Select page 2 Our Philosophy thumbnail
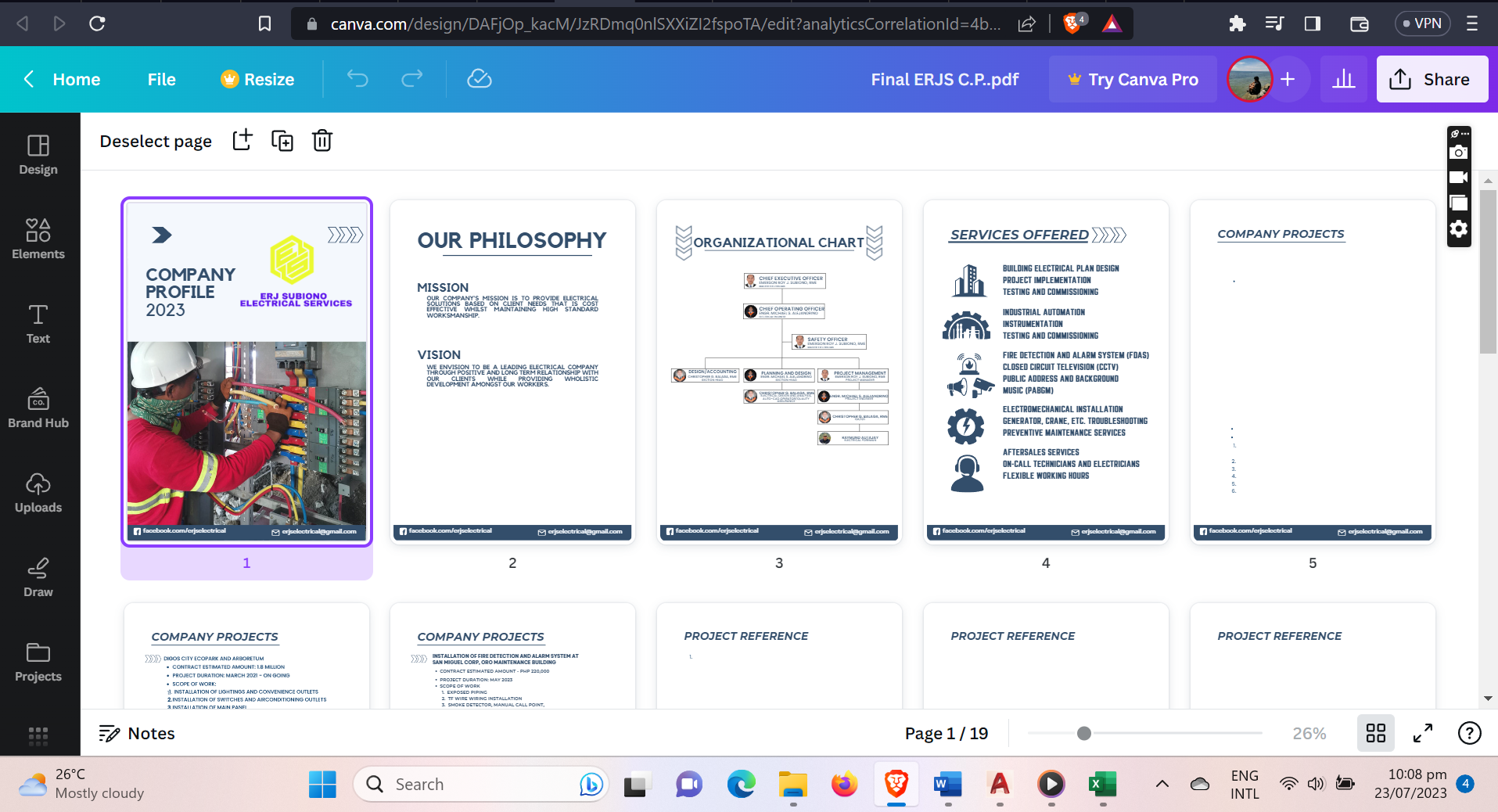 [512, 372]
